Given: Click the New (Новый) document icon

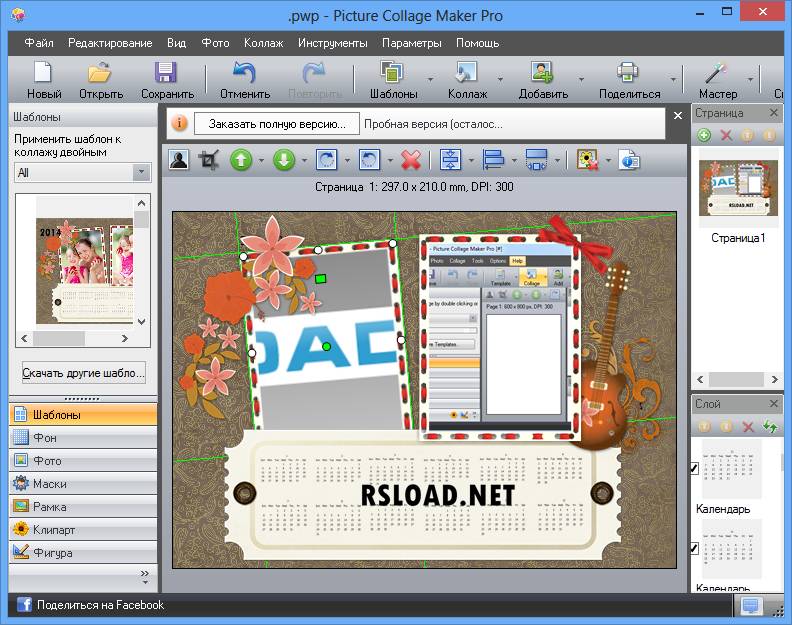Looking at the screenshot, I should 43,72.
